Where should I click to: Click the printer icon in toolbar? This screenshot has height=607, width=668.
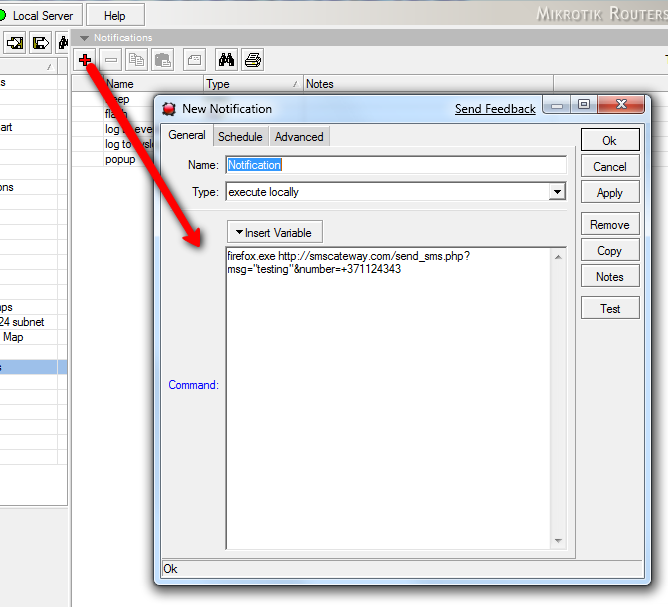[253, 60]
